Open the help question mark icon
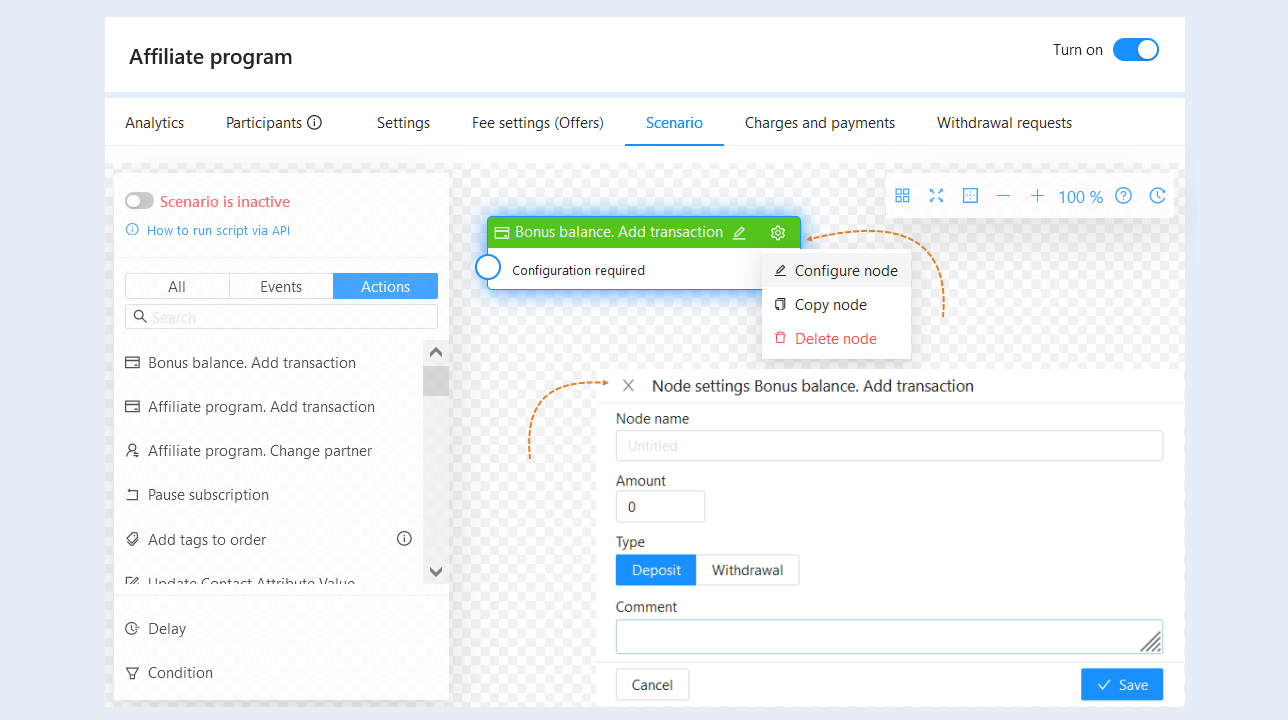Image resolution: width=1288 pixels, height=720 pixels. (x=1123, y=196)
